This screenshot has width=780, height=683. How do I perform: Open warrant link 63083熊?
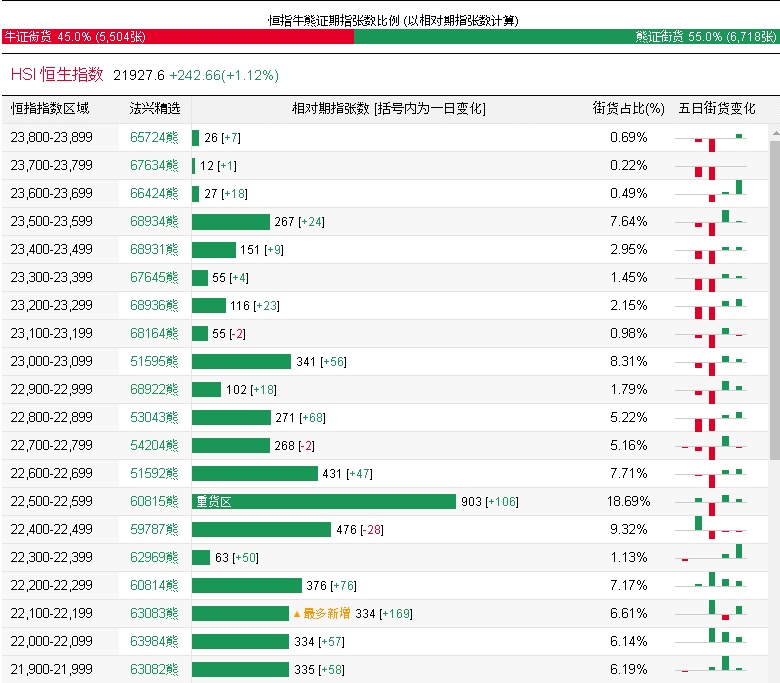154,613
